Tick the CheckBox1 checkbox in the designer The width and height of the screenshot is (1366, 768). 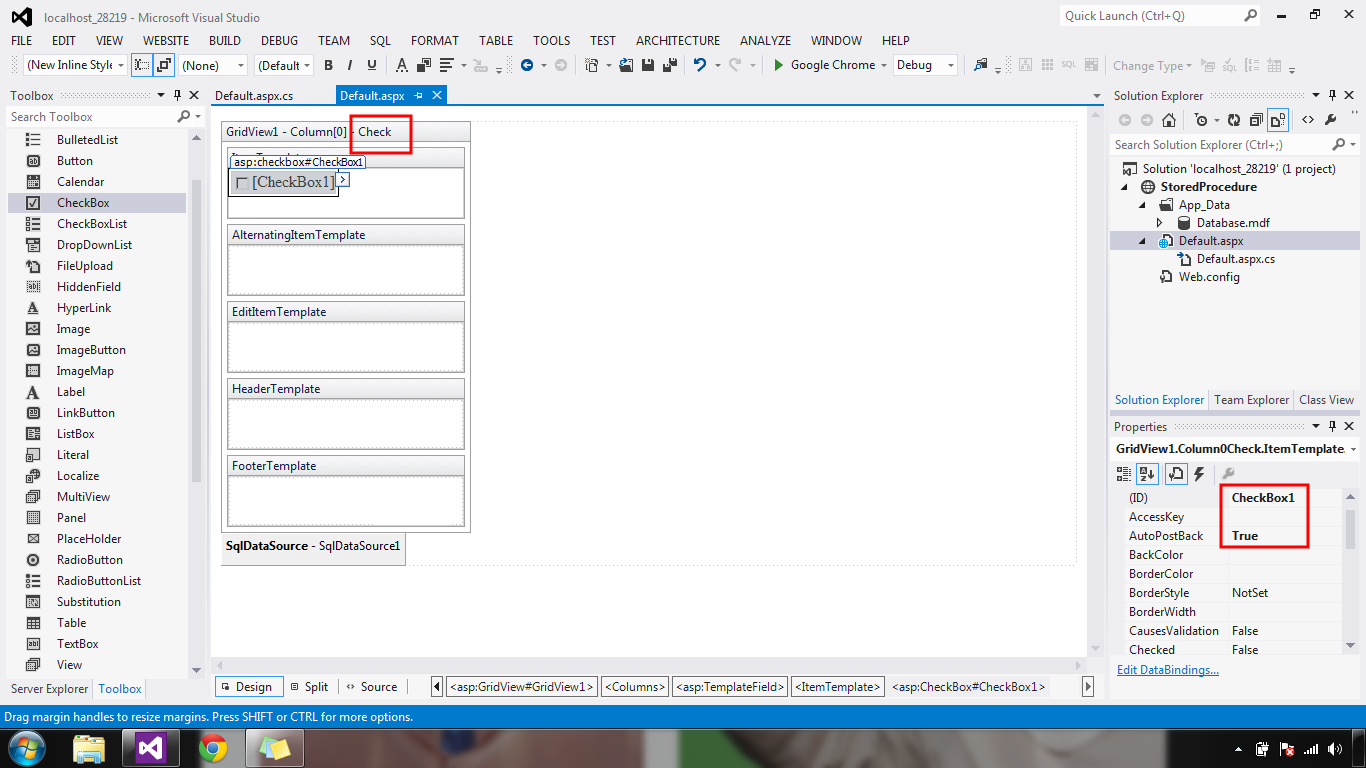(x=240, y=182)
